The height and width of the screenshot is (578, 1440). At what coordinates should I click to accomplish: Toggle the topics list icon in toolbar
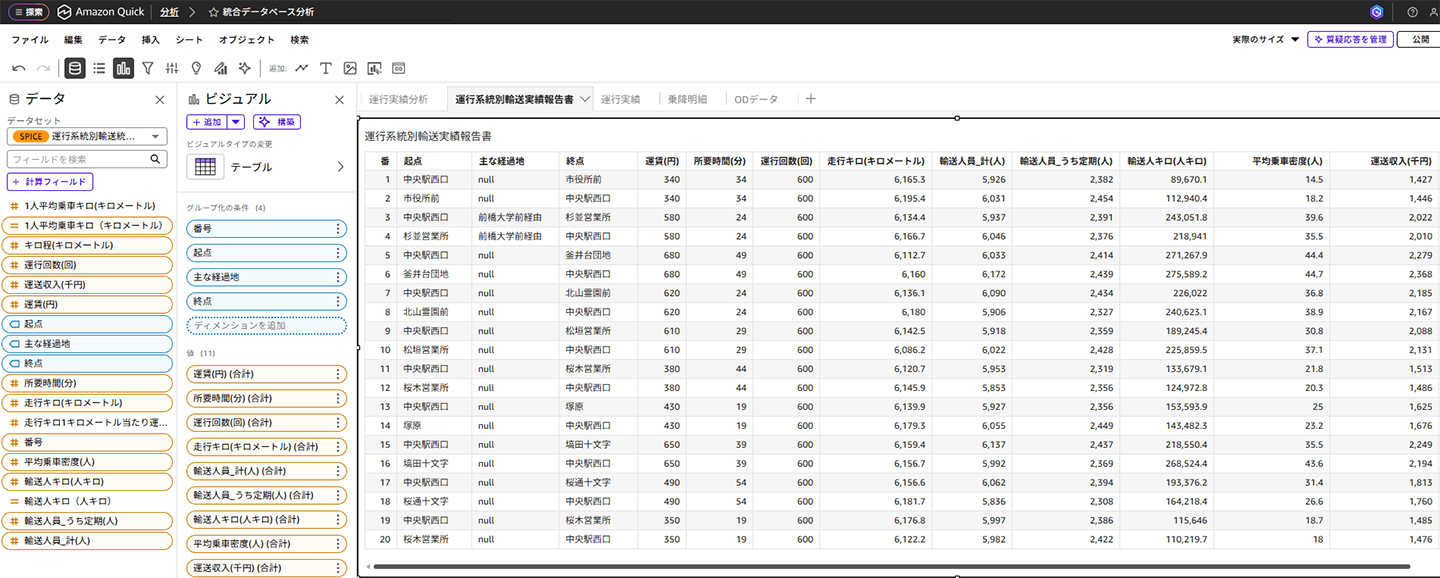coord(99,68)
